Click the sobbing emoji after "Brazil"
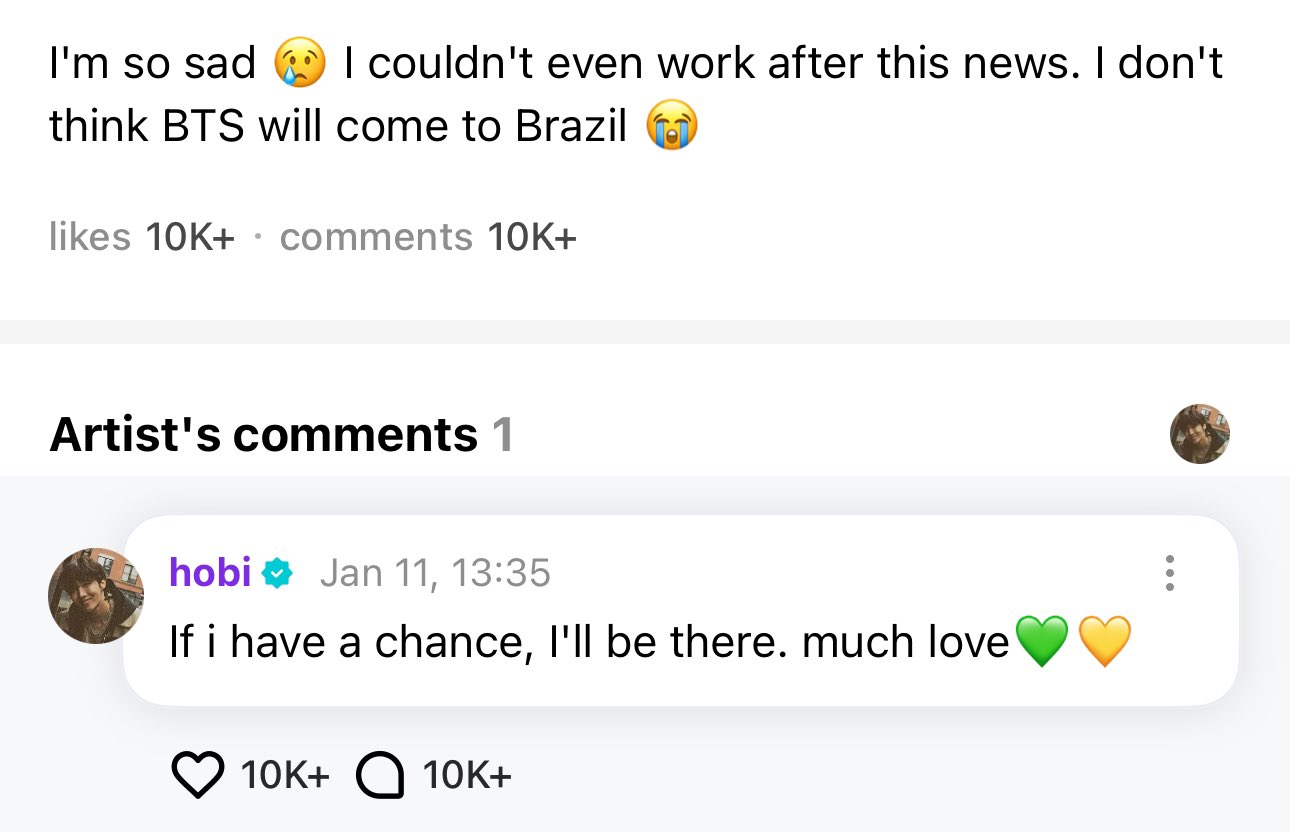The width and height of the screenshot is (1290, 832). point(672,127)
